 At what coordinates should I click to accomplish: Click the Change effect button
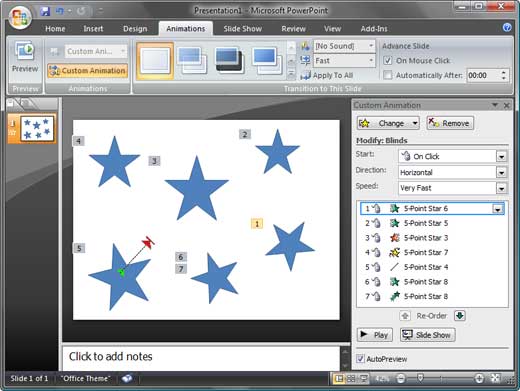click(388, 123)
